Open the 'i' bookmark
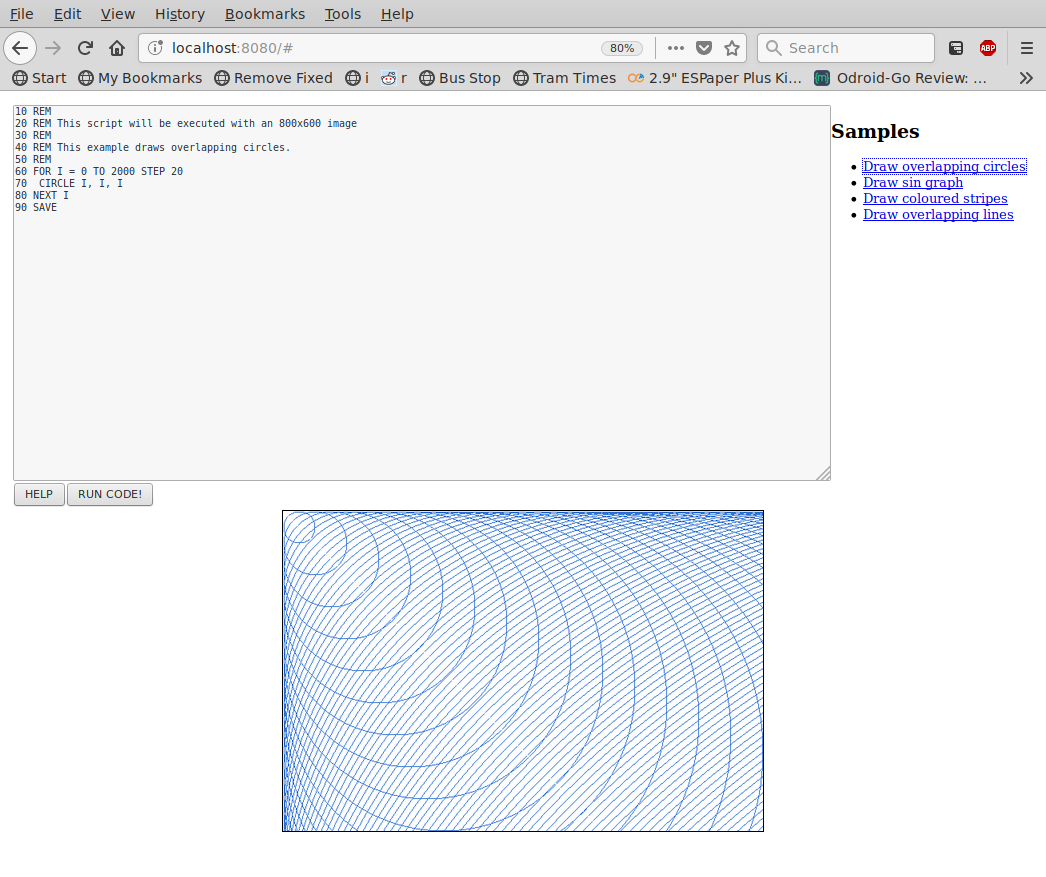Image resolution: width=1046 pixels, height=877 pixels. [x=357, y=78]
